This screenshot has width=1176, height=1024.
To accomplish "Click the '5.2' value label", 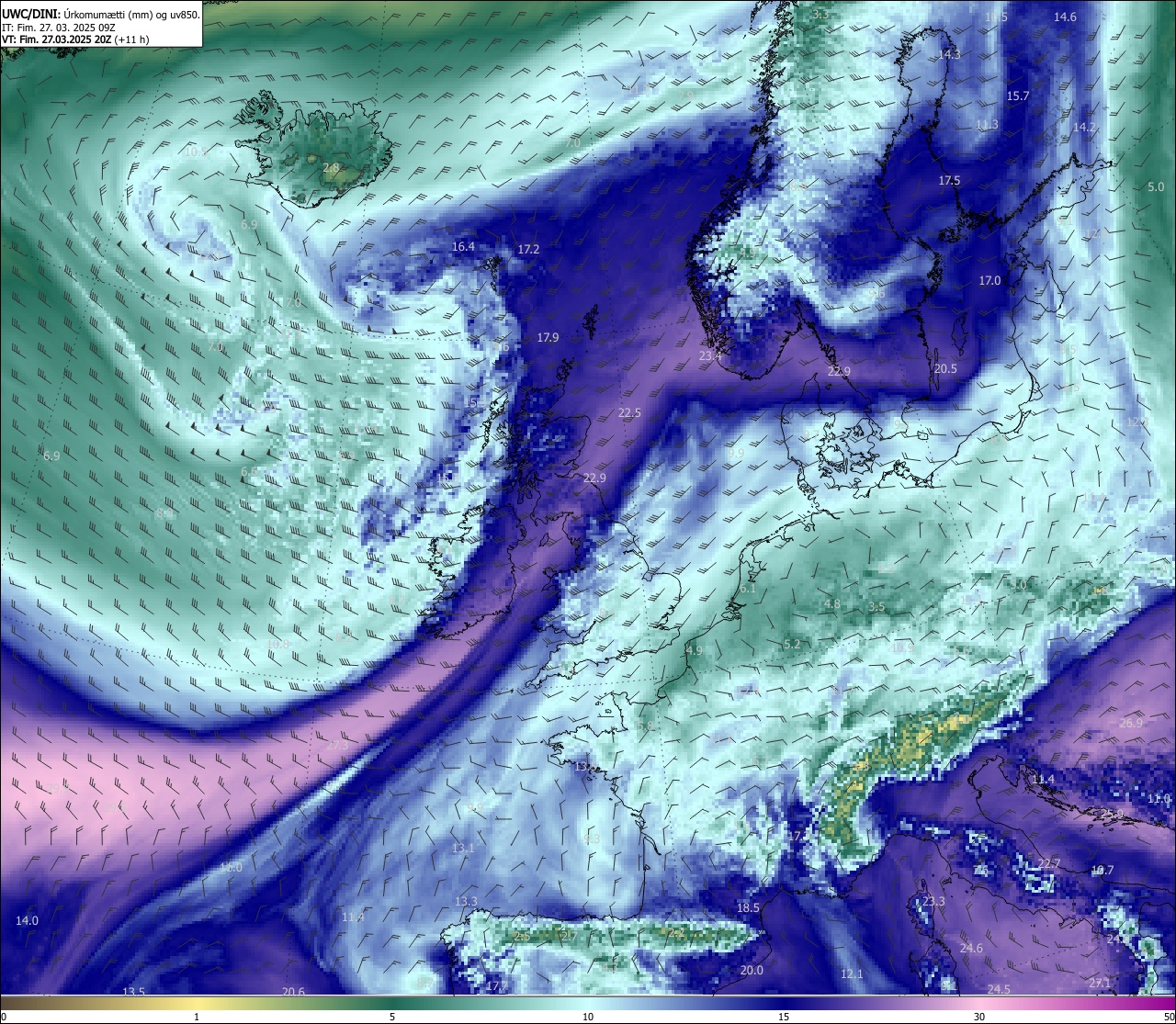I will coord(792,644).
